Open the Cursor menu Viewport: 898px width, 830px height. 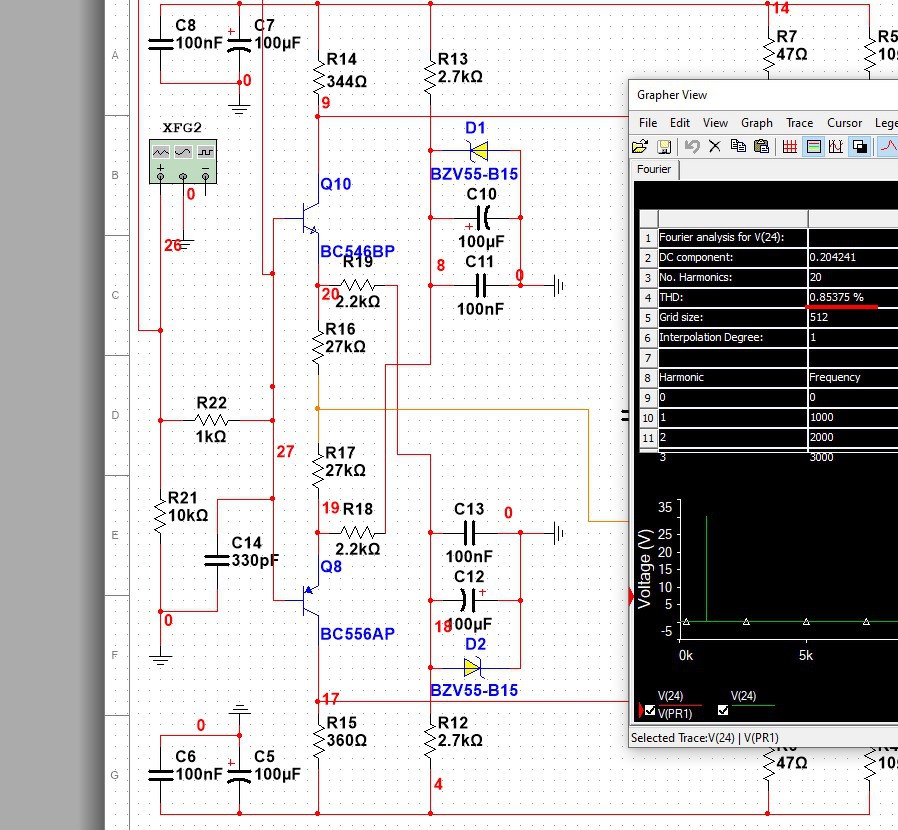coord(844,122)
